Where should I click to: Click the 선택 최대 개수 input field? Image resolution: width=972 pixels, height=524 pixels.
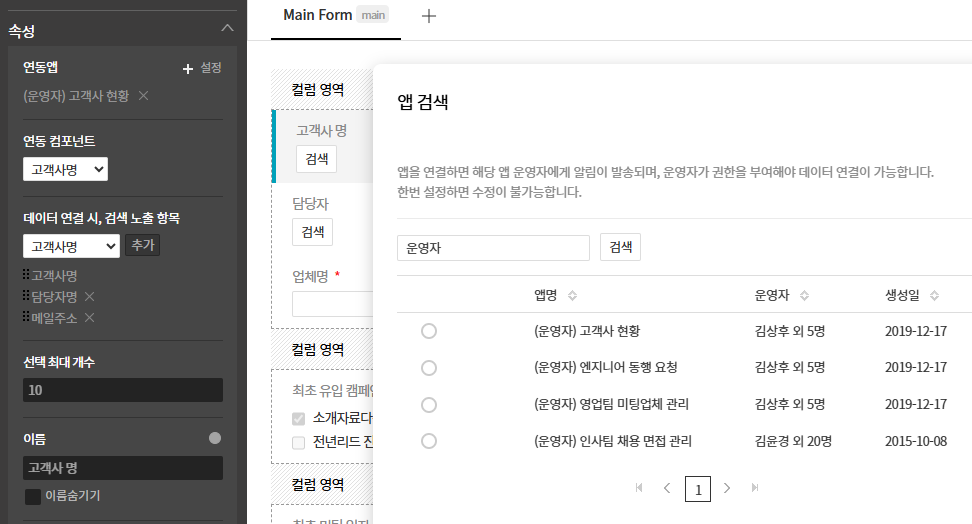click(122, 390)
